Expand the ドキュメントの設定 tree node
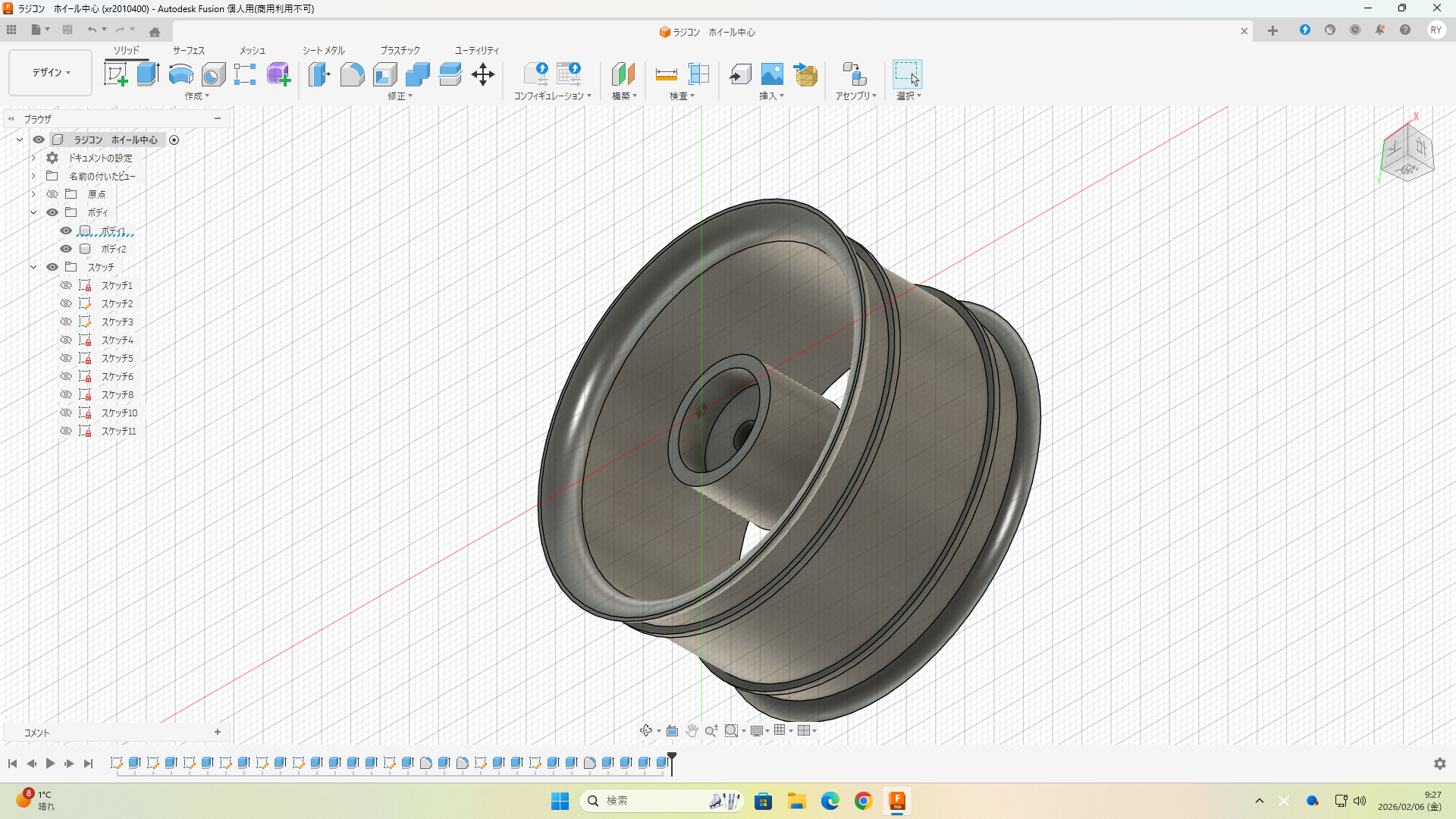The height and width of the screenshot is (819, 1456). 33,158
